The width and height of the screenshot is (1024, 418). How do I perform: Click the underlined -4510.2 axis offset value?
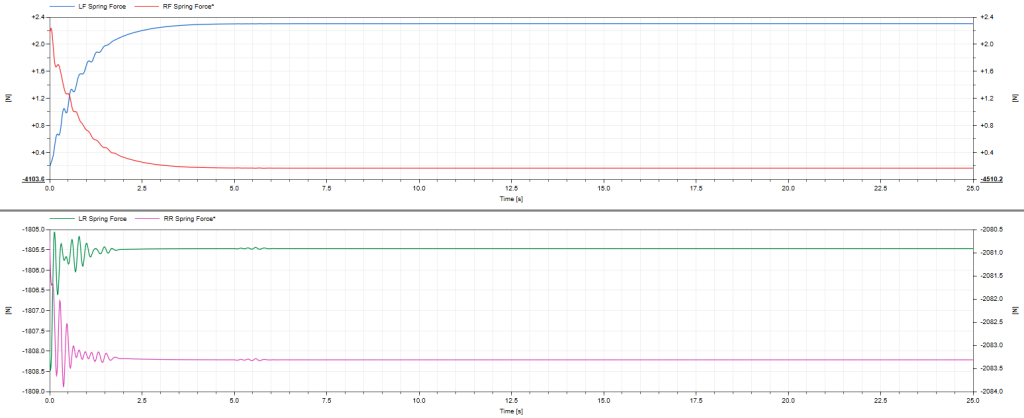pos(991,179)
